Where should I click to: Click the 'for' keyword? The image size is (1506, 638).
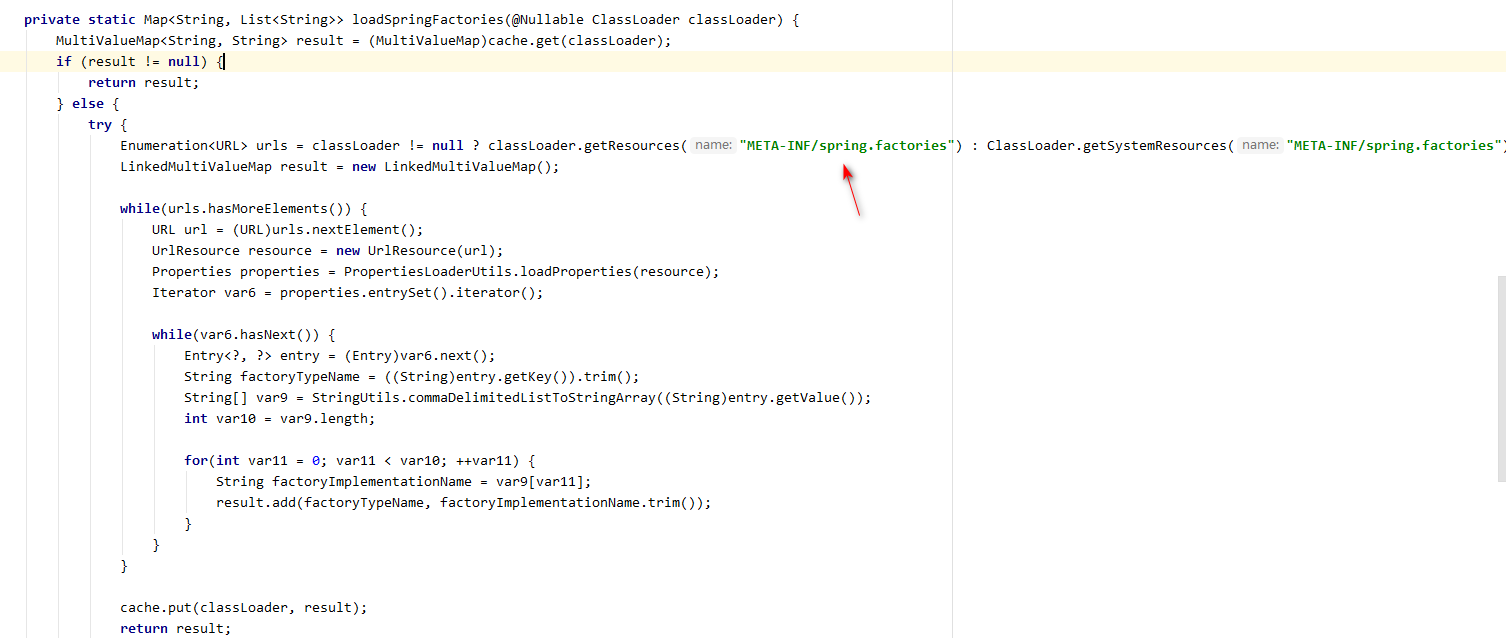[196, 460]
